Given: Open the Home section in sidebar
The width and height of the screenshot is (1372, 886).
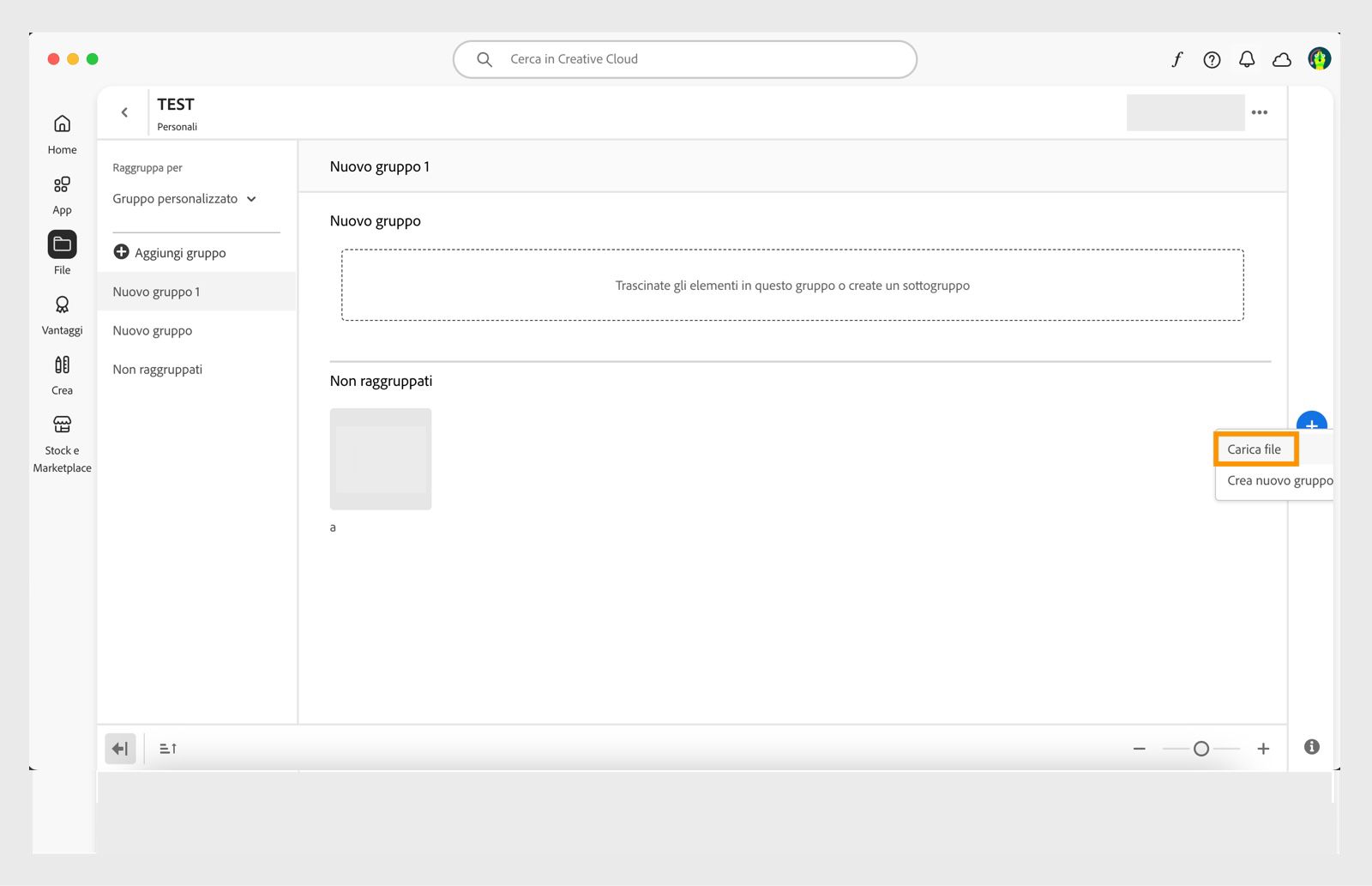Looking at the screenshot, I should 62,135.
